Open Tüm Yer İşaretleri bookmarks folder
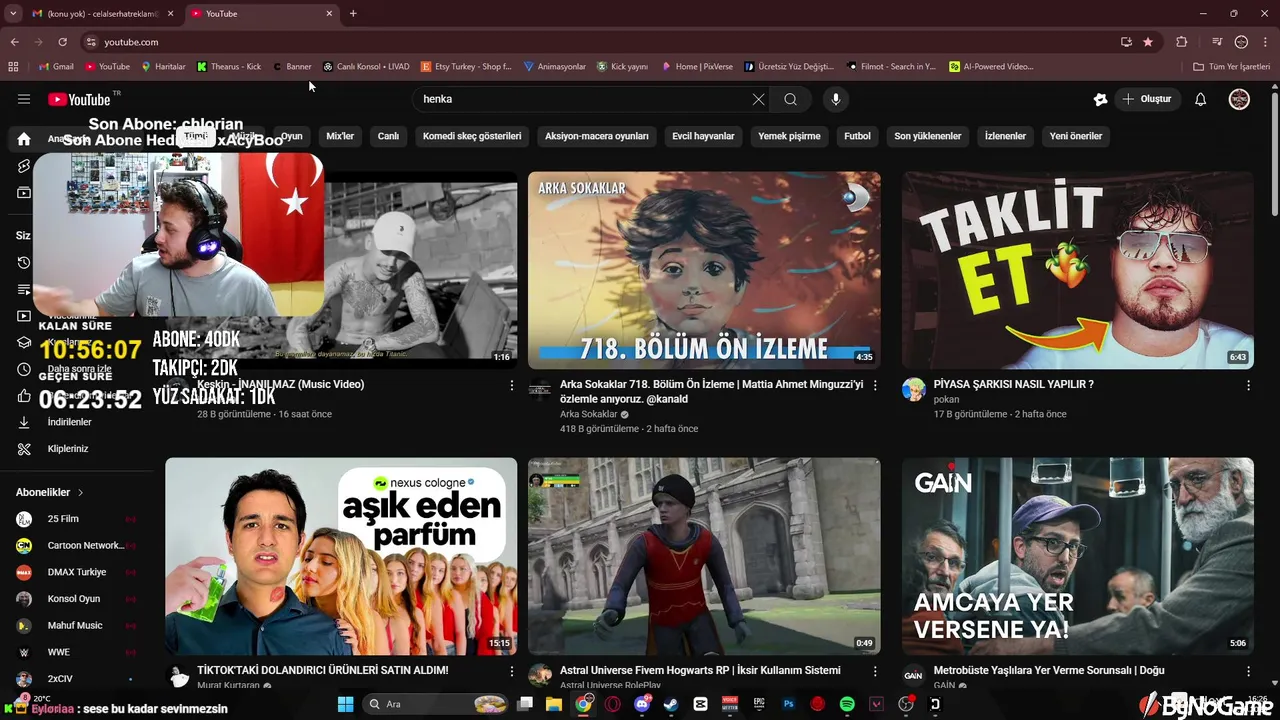 [x=1232, y=67]
